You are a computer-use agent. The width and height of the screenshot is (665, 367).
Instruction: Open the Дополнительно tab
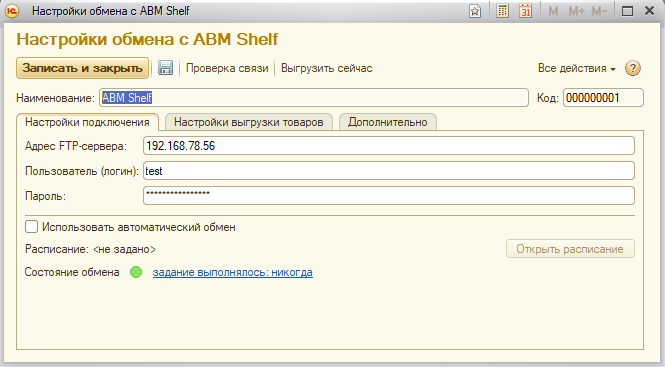388,122
